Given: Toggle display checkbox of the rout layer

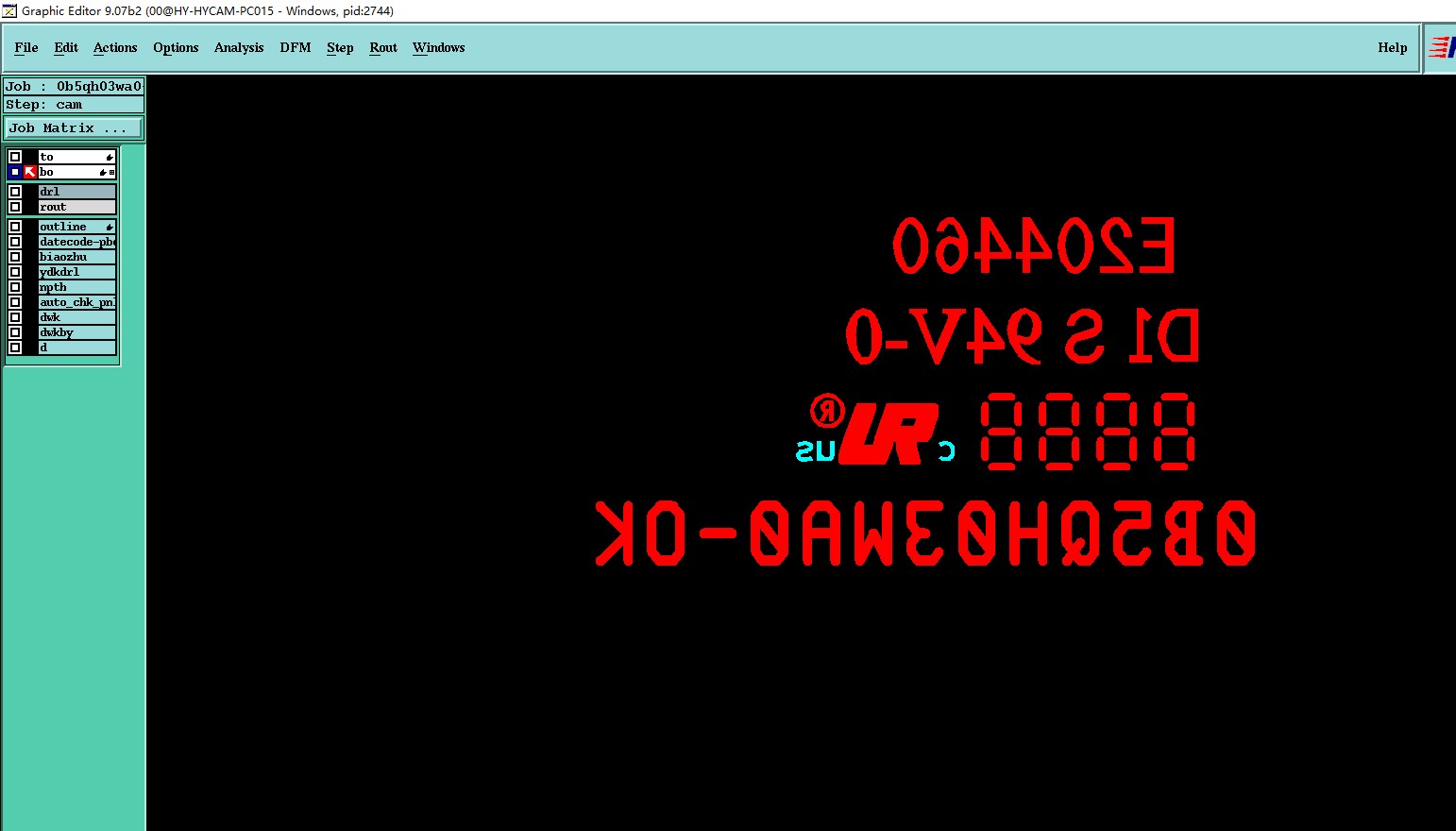Looking at the screenshot, I should pos(15,207).
